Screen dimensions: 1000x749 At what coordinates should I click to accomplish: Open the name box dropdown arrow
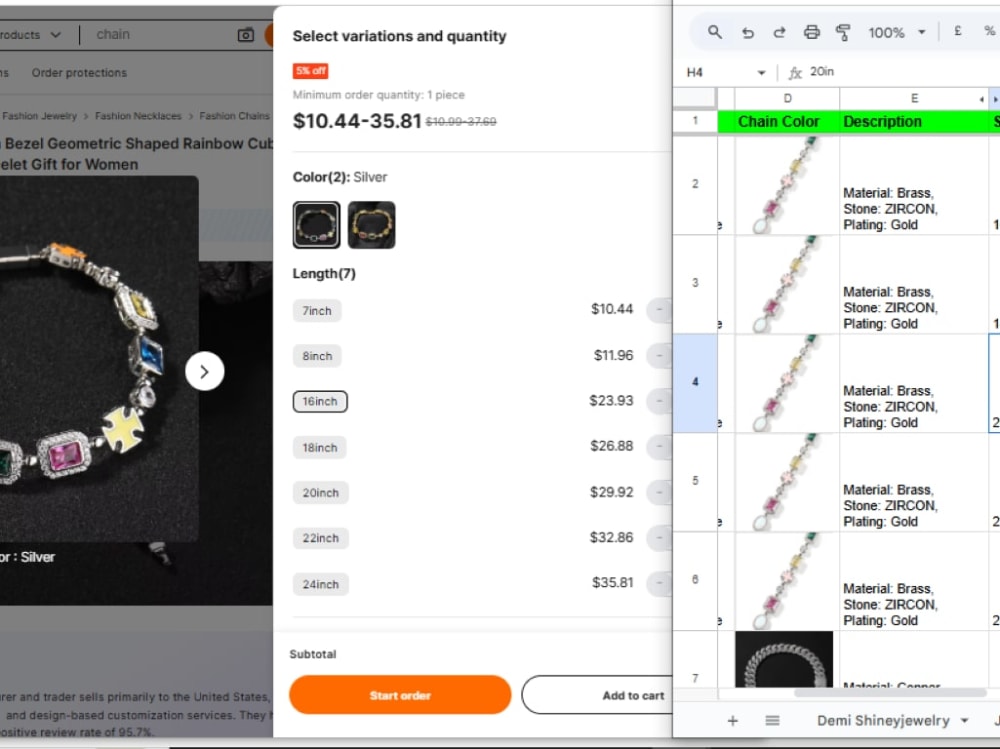[761, 73]
